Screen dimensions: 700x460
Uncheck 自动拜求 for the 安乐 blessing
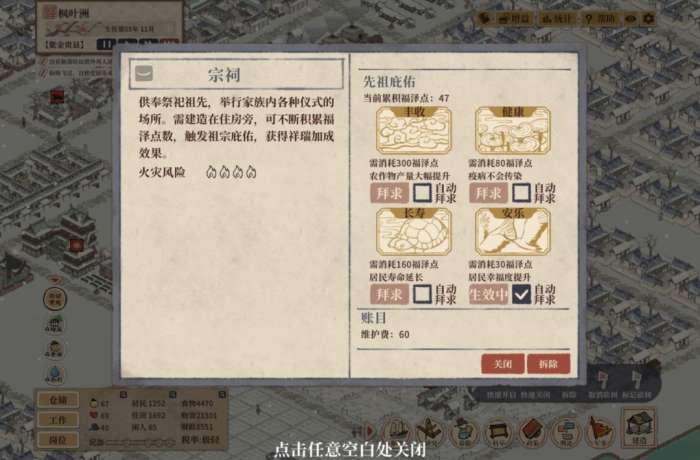(x=521, y=294)
